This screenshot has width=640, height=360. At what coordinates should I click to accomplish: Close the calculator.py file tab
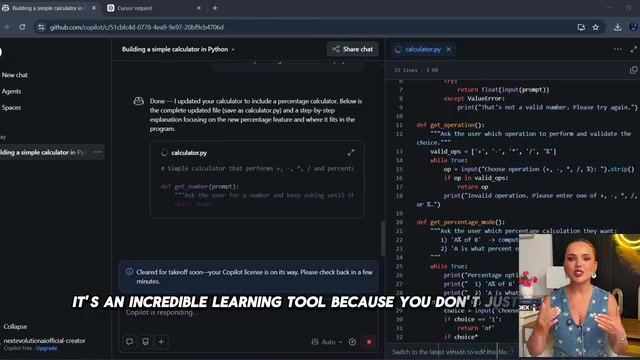(x=449, y=49)
